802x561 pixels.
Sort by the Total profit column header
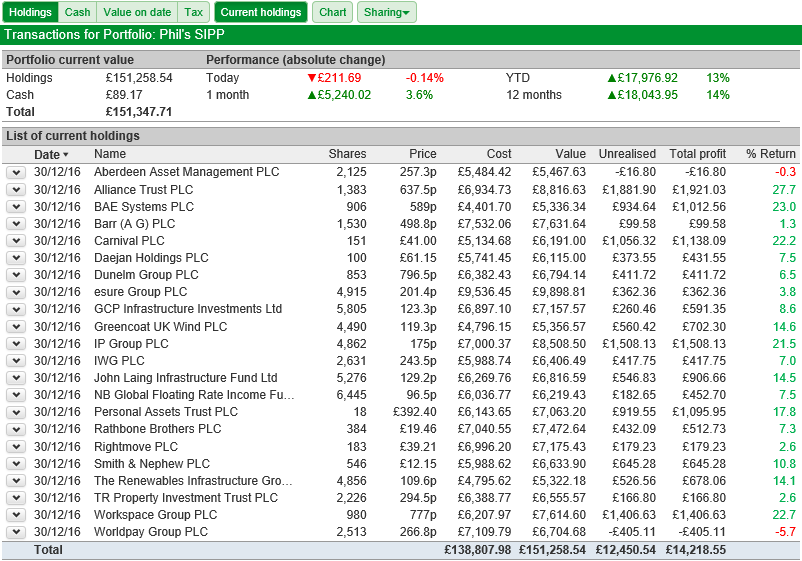click(x=698, y=154)
